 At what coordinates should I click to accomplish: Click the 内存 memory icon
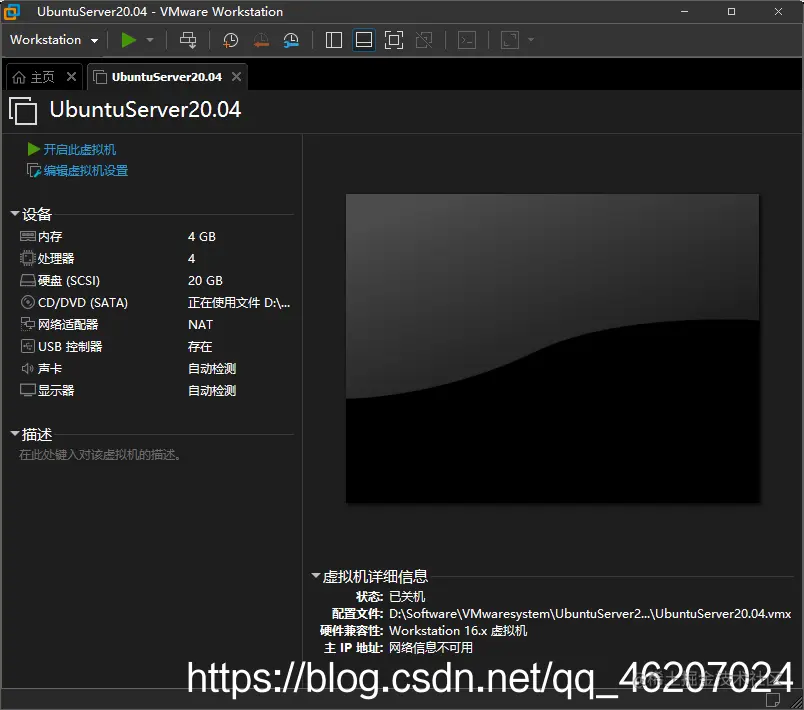(28, 236)
